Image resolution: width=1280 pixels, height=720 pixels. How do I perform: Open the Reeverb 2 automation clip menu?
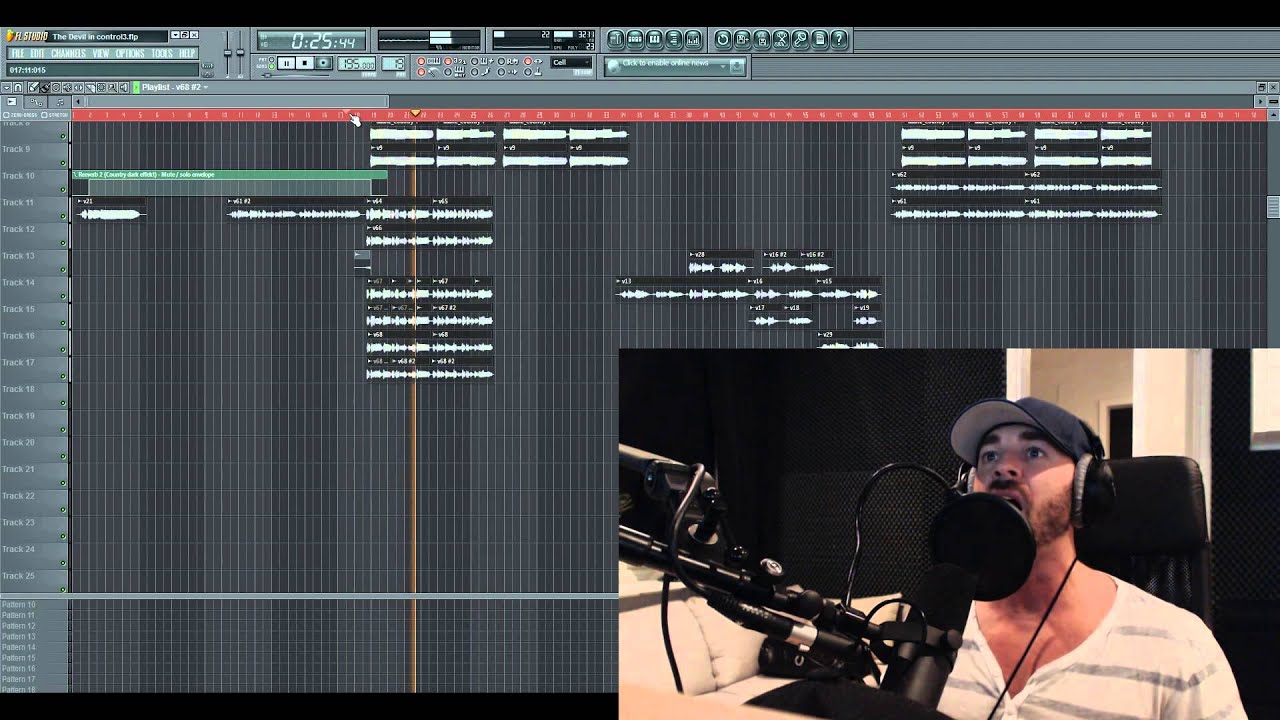pyautogui.click(x=75, y=175)
